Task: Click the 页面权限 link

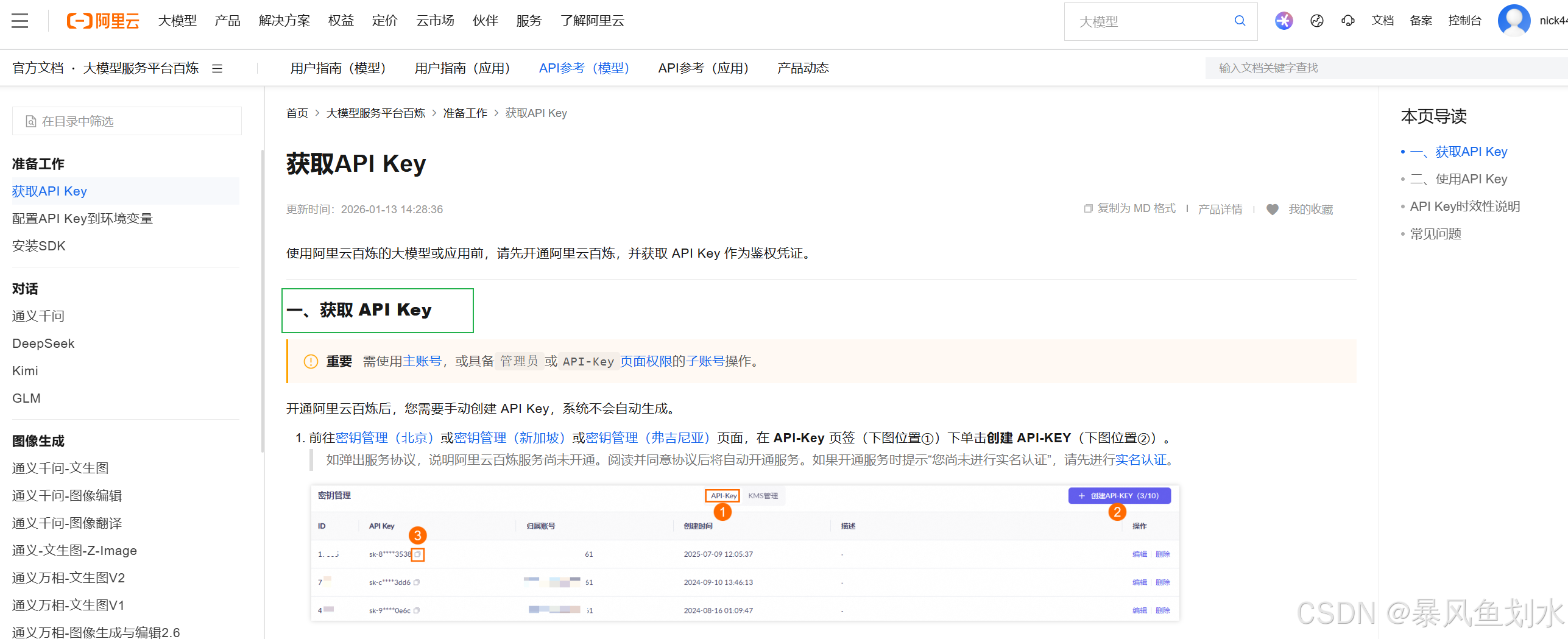Action: [646, 361]
